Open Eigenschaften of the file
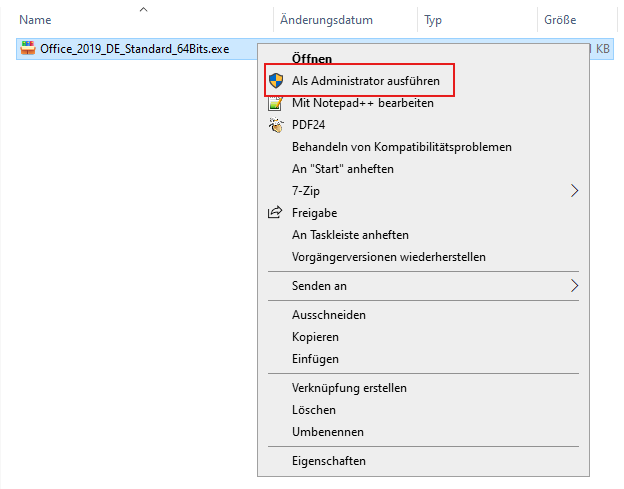This screenshot has height=489, width=624. click(x=328, y=461)
